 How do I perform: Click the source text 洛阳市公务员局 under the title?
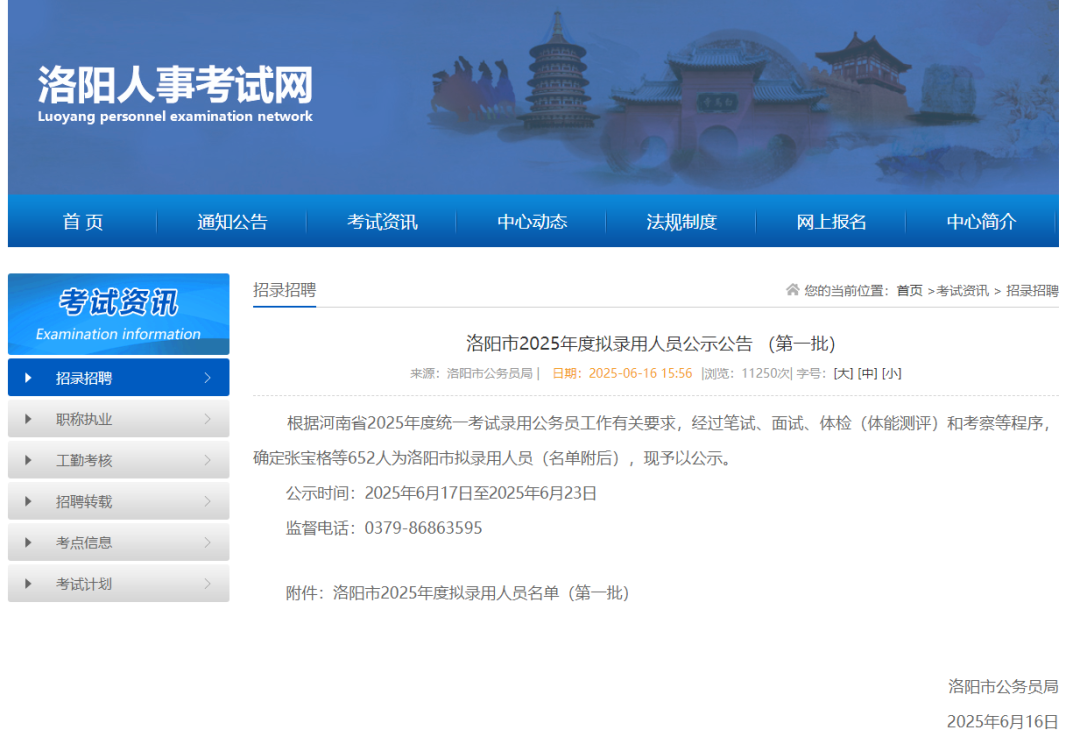490,373
